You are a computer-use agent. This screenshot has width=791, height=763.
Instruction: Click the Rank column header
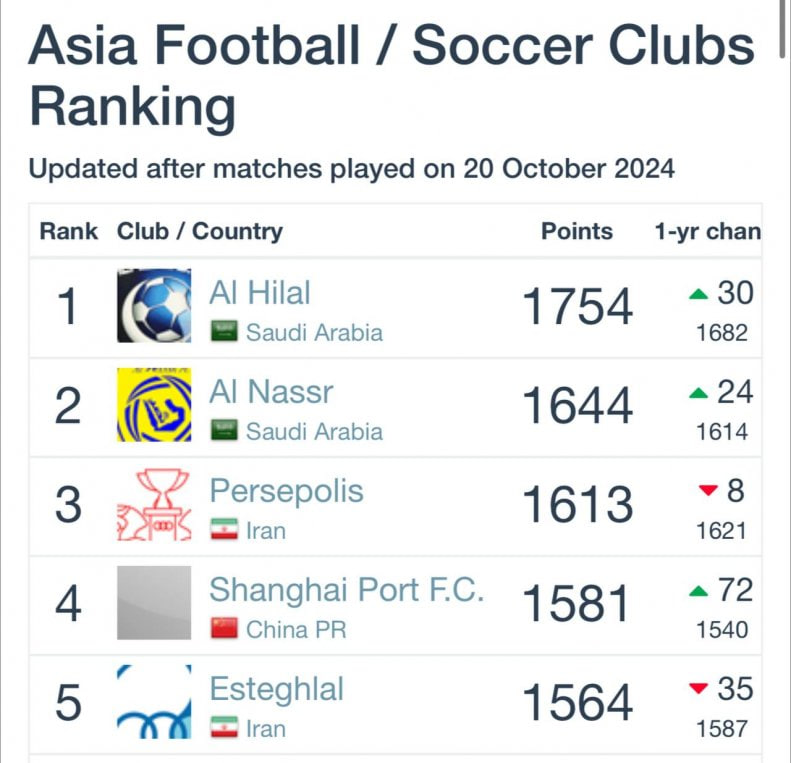tap(69, 232)
